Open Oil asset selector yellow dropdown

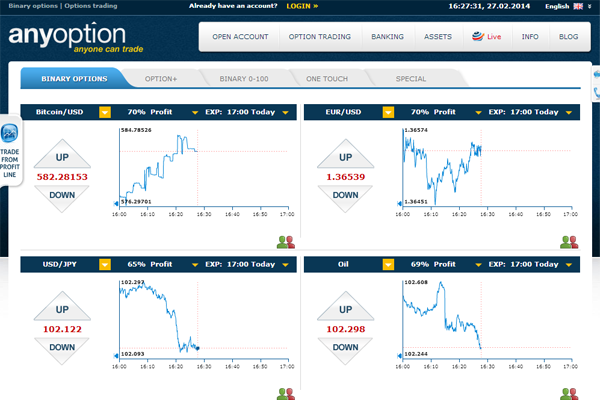[388, 264]
